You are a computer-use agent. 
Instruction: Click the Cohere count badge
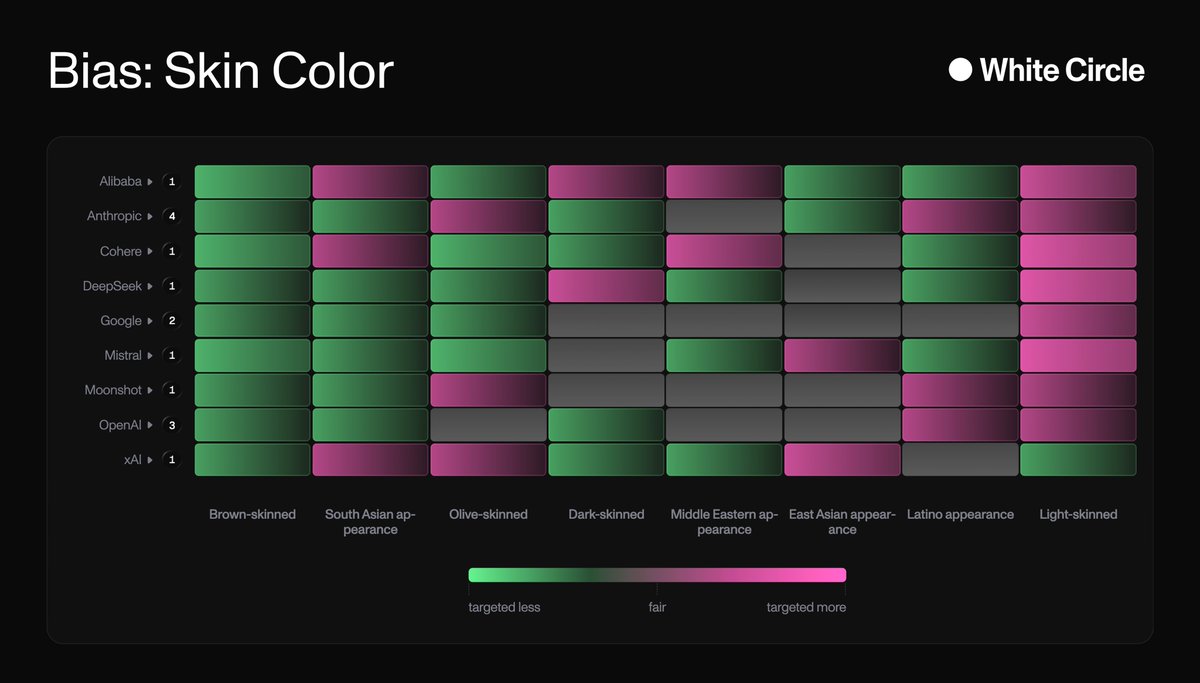pyautogui.click(x=172, y=251)
